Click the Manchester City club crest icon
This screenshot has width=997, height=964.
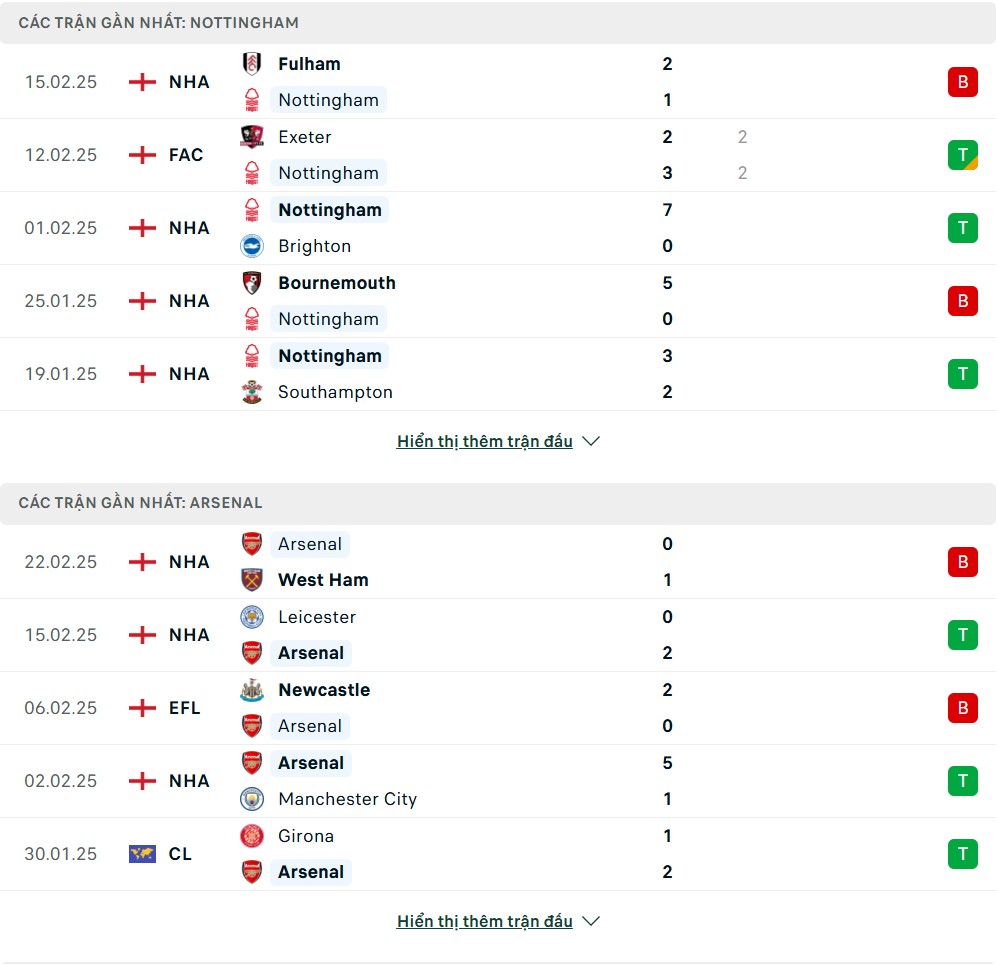pos(252,799)
